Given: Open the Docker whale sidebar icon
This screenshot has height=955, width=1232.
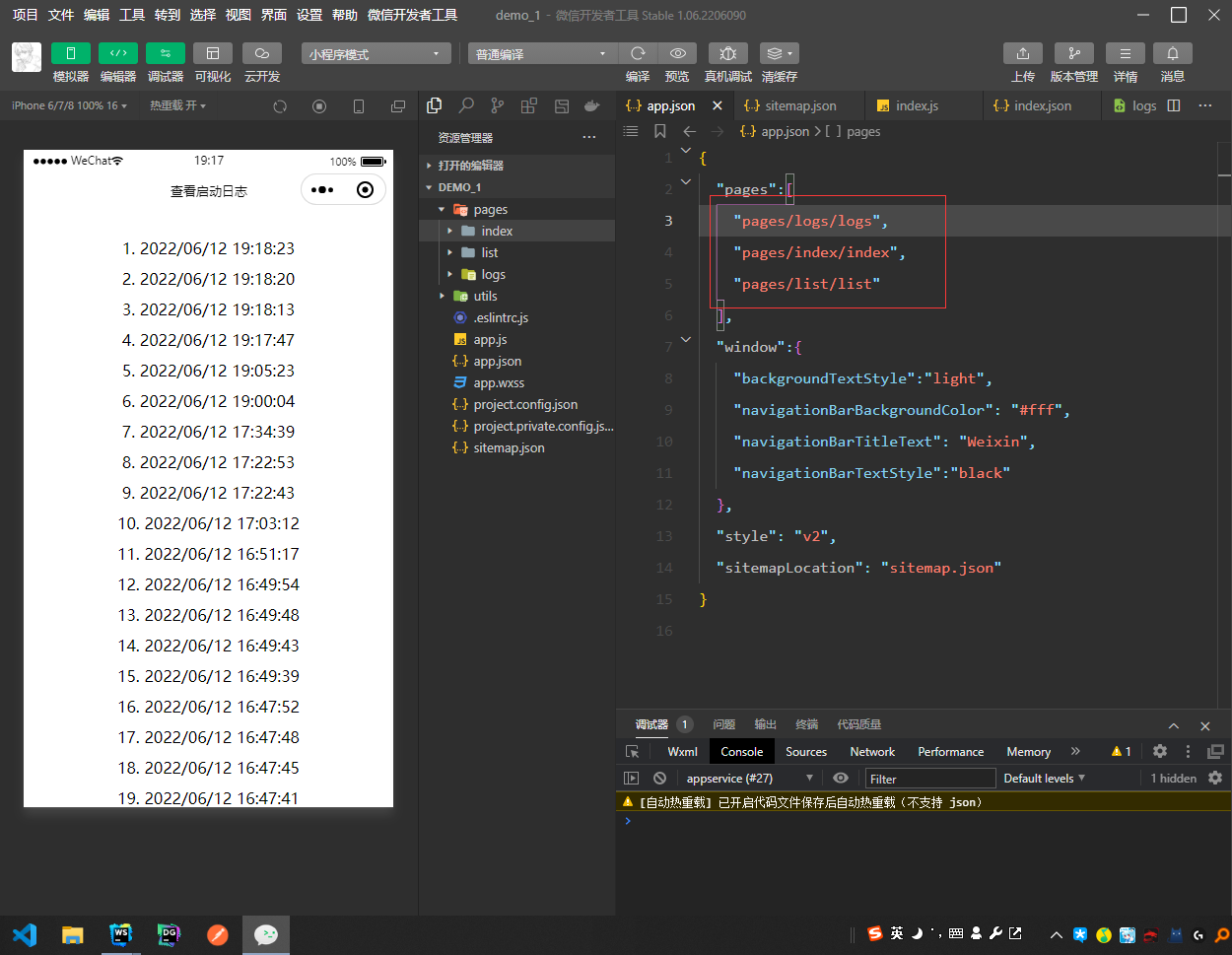Looking at the screenshot, I should (x=592, y=105).
